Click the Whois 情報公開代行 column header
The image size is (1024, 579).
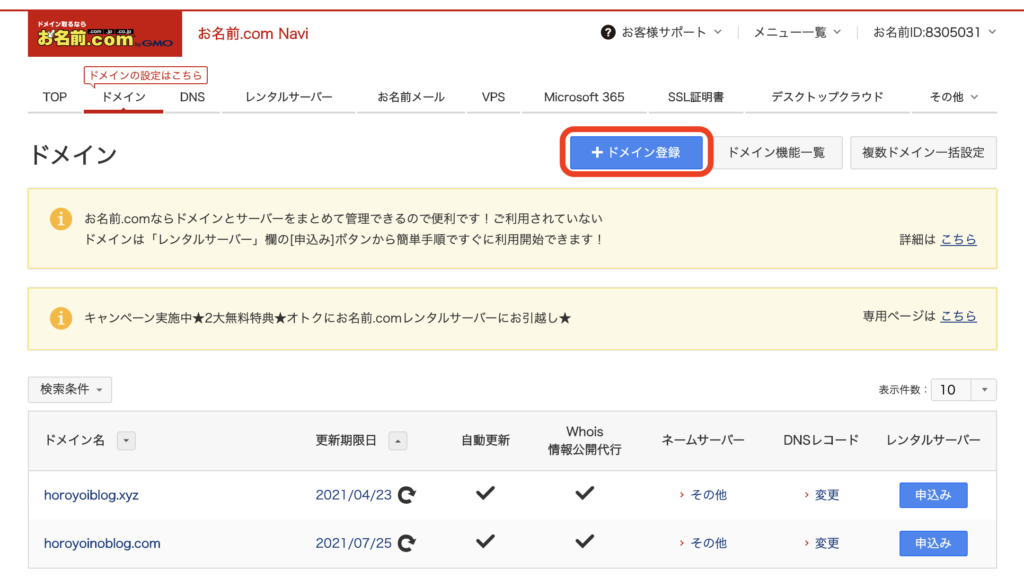(584, 441)
